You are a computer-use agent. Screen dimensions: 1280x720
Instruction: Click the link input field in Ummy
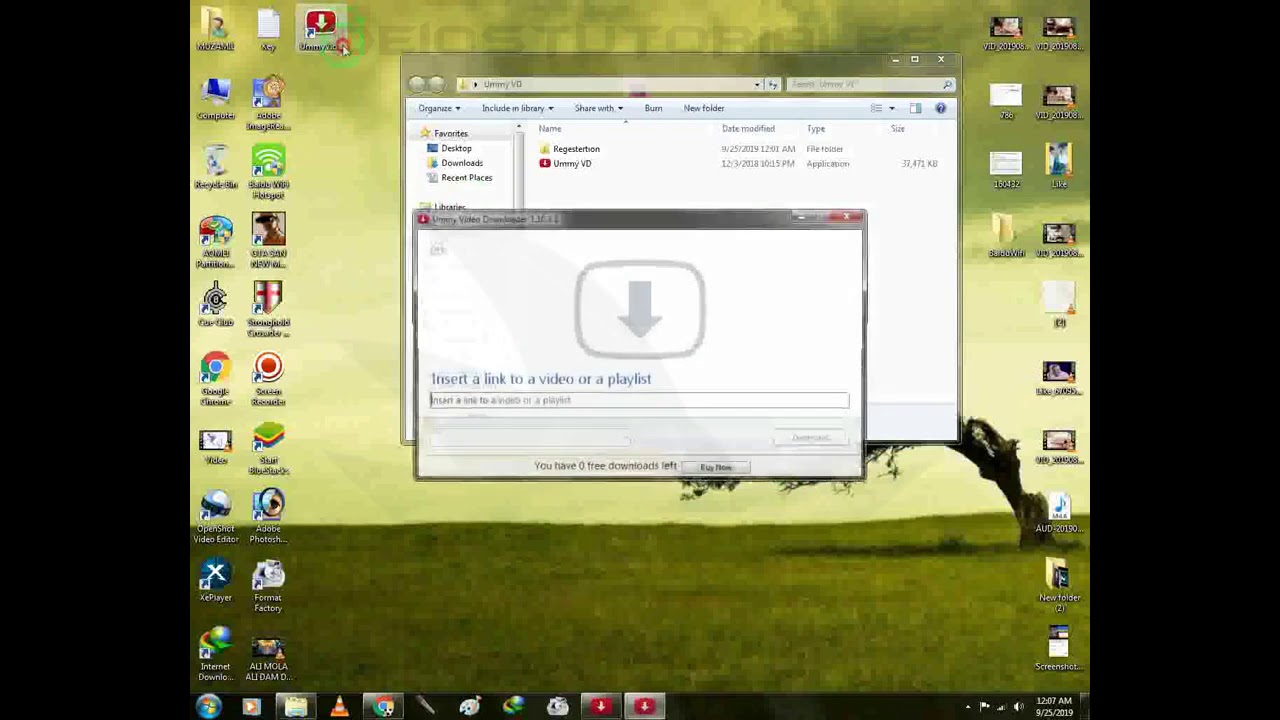[x=639, y=400]
